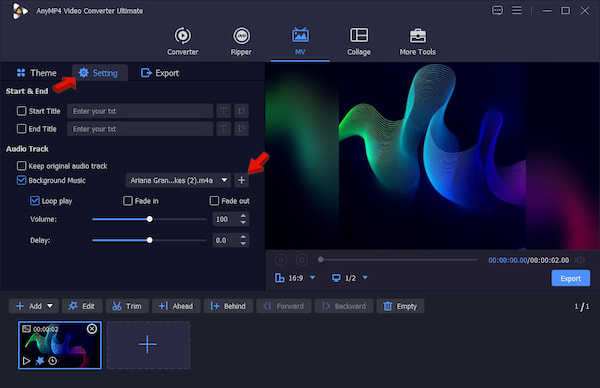Image resolution: width=600 pixels, height=388 pixels.
Task: Adjust the Delay slider handle
Action: pyautogui.click(x=150, y=240)
